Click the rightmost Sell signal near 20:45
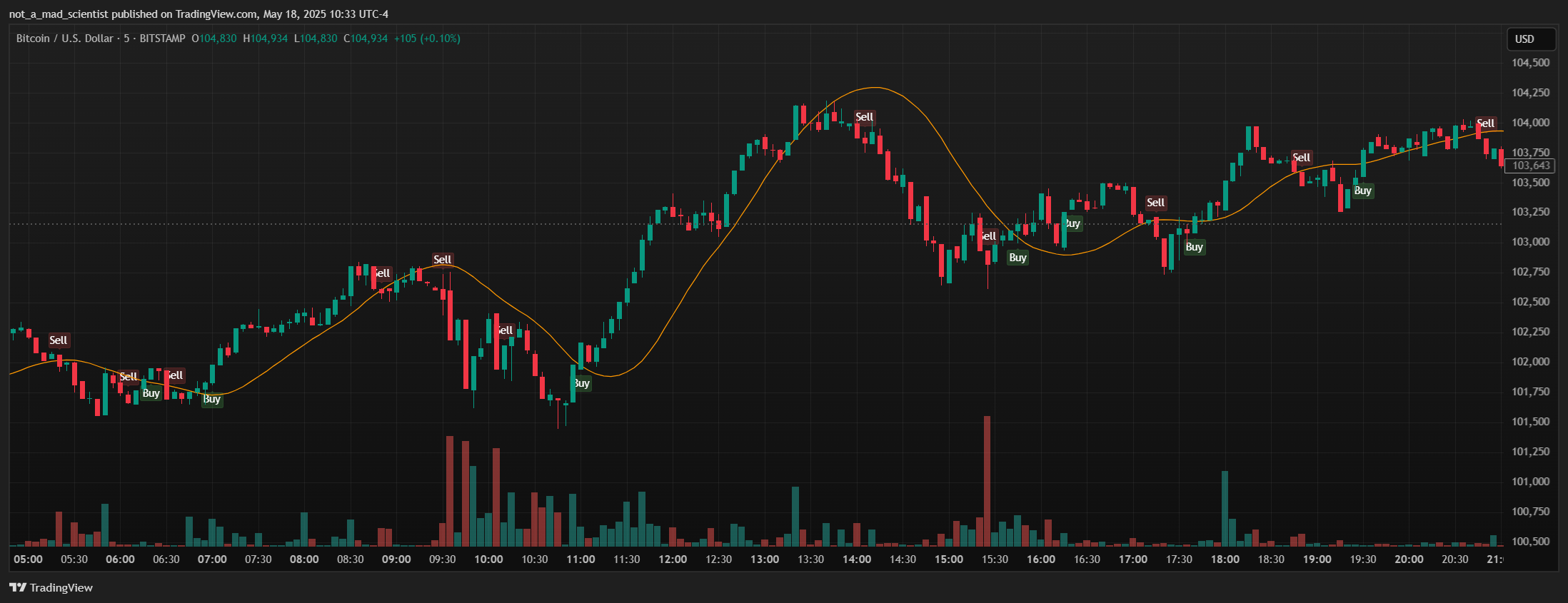1568x603 pixels. 1486,123
